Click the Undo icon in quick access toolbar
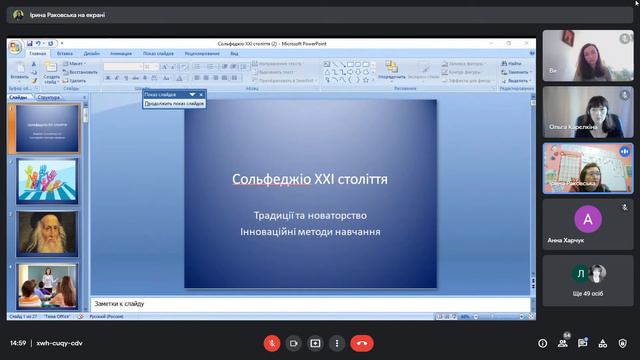Screen dimensions: 640x360 38,43
